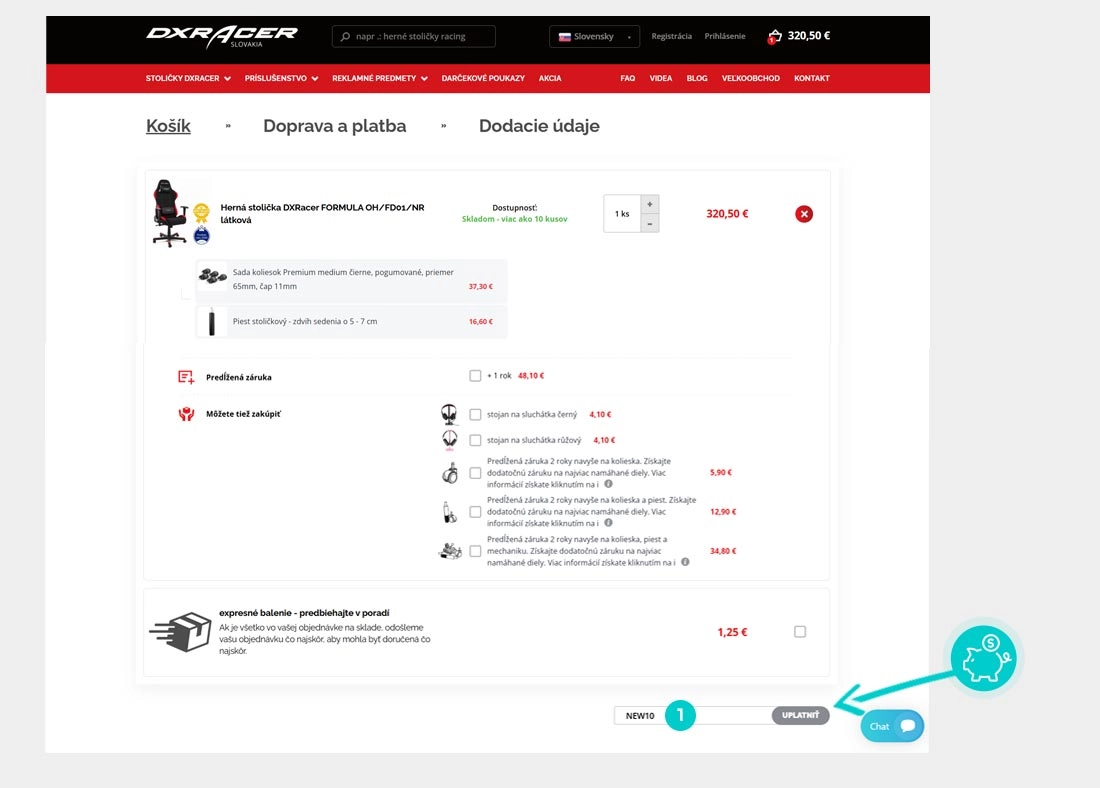Expand the Stoličky DXRacer menu
The width and height of the screenshot is (1100, 788).
click(188, 79)
